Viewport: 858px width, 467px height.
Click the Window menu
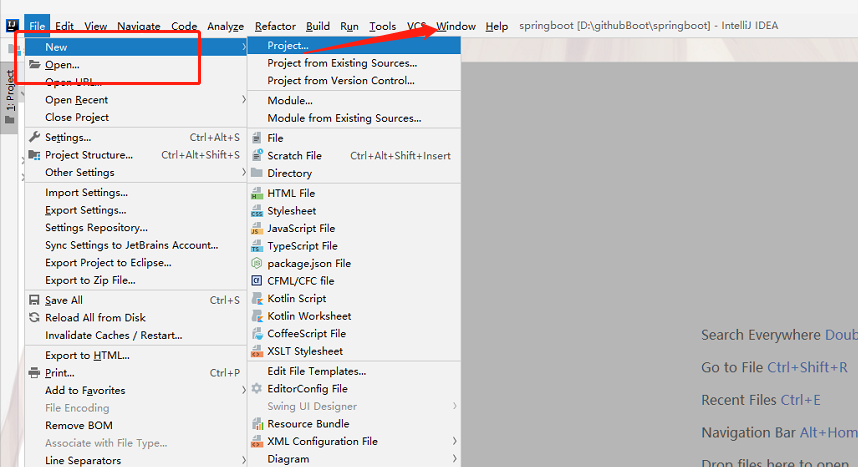point(456,26)
